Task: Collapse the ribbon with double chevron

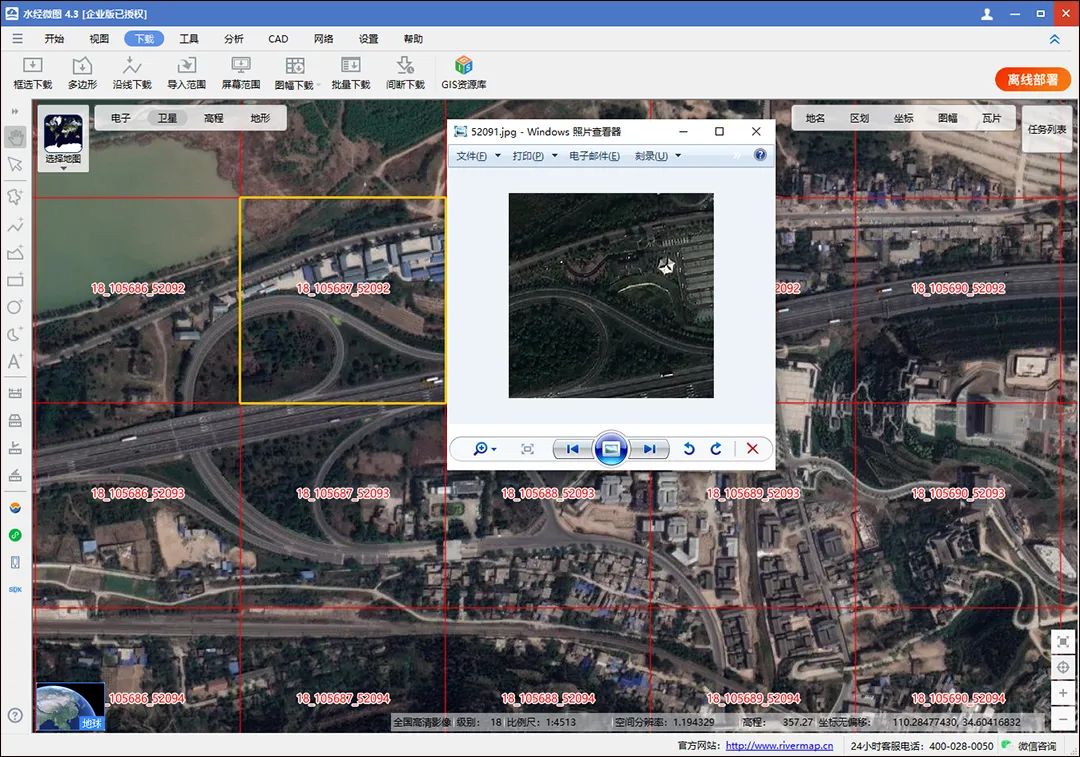Action: pos(1055,39)
